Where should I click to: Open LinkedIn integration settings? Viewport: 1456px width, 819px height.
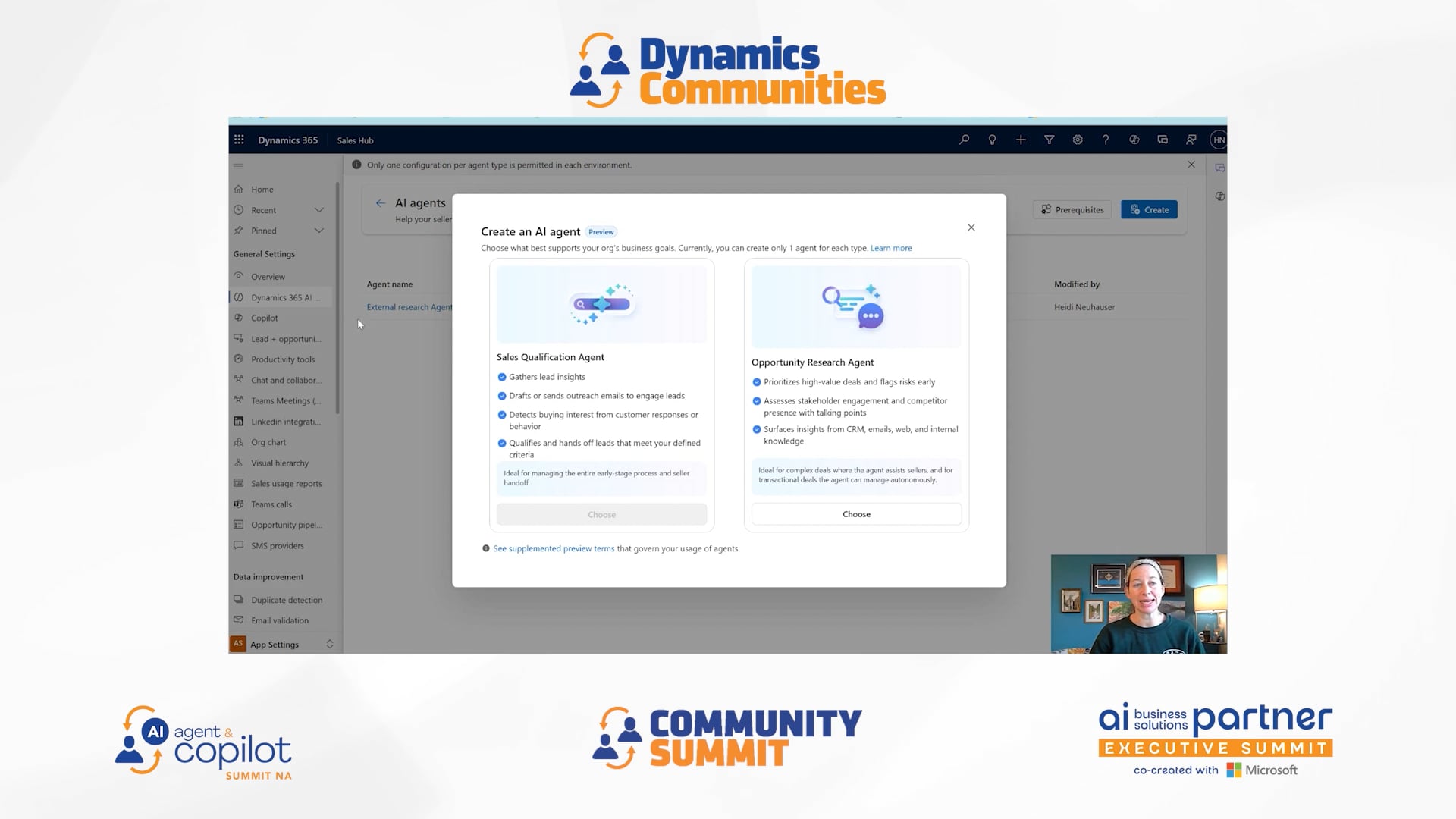click(285, 421)
